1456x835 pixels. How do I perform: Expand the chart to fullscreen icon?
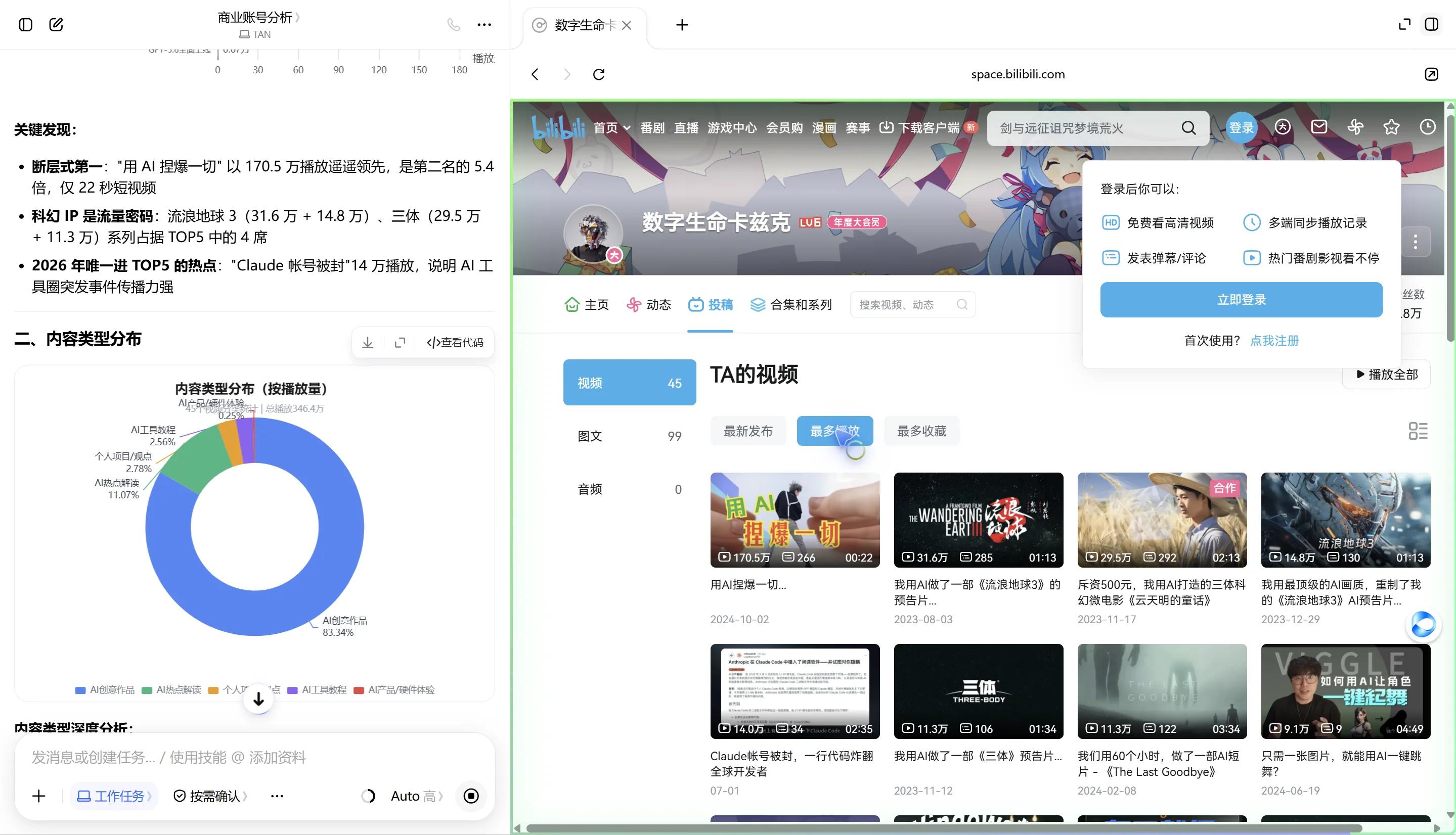pyautogui.click(x=400, y=342)
